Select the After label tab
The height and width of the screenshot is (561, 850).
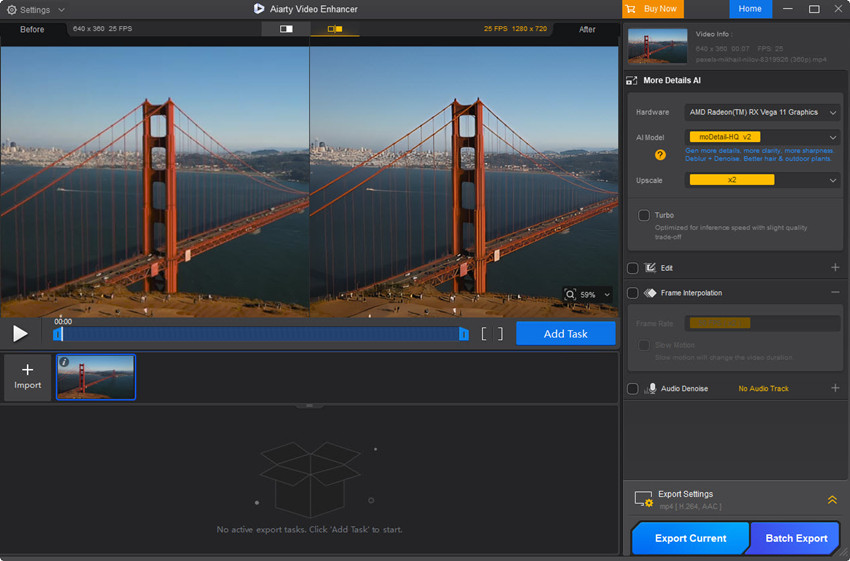pyautogui.click(x=587, y=29)
